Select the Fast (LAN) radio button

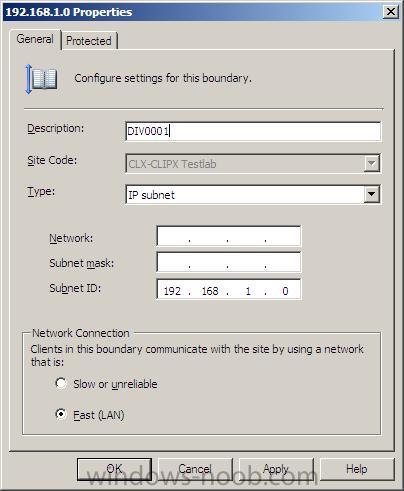pos(61,414)
